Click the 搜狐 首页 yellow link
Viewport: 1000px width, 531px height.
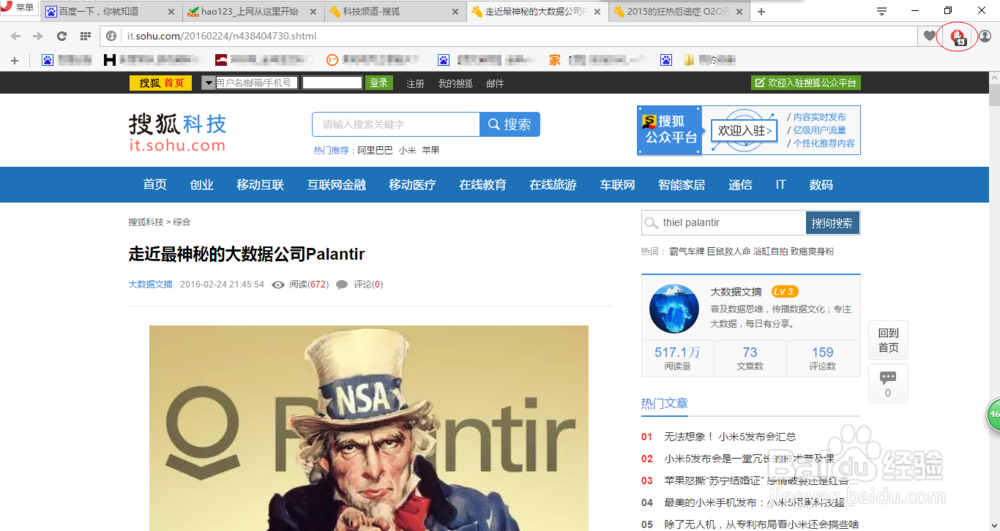[161, 83]
